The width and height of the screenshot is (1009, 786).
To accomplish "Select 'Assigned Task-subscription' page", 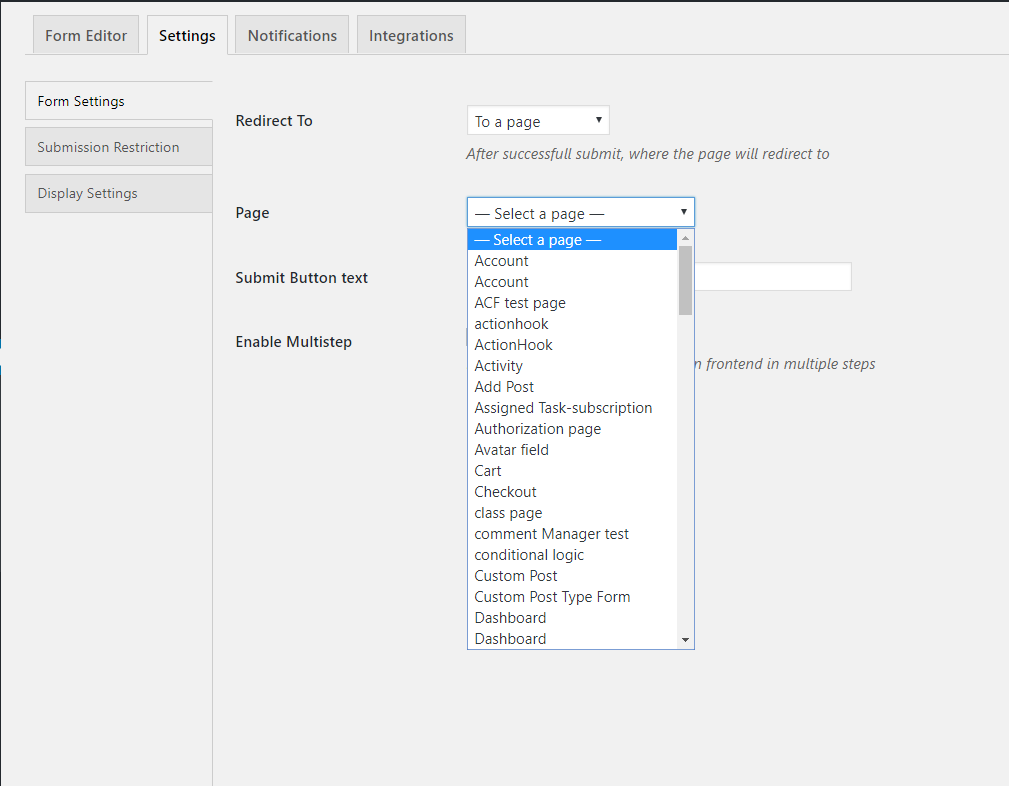I will 572,408.
